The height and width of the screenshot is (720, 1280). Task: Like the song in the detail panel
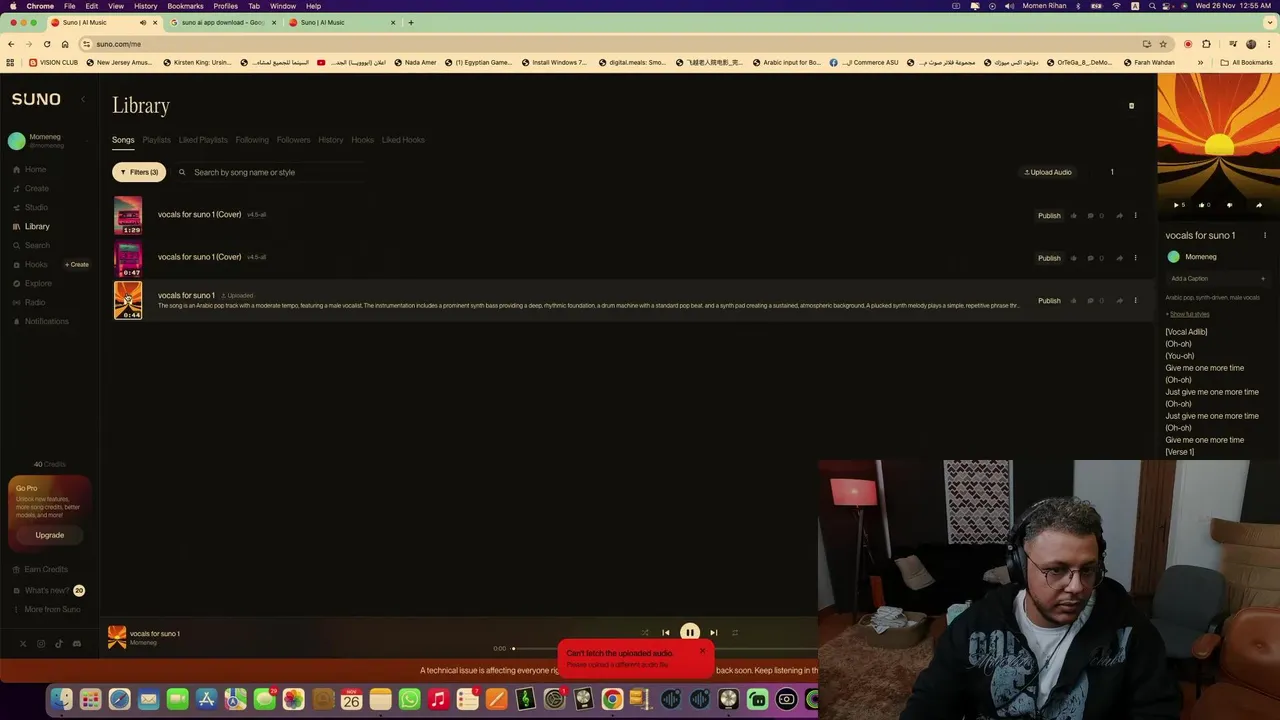point(1204,205)
